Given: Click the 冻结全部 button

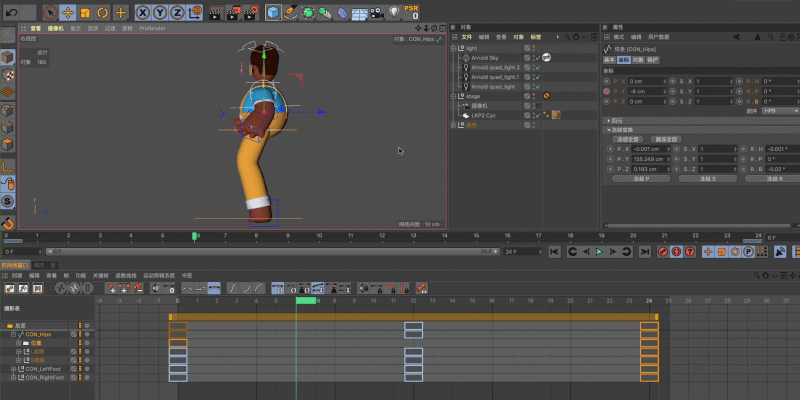Looking at the screenshot, I should [628, 139].
